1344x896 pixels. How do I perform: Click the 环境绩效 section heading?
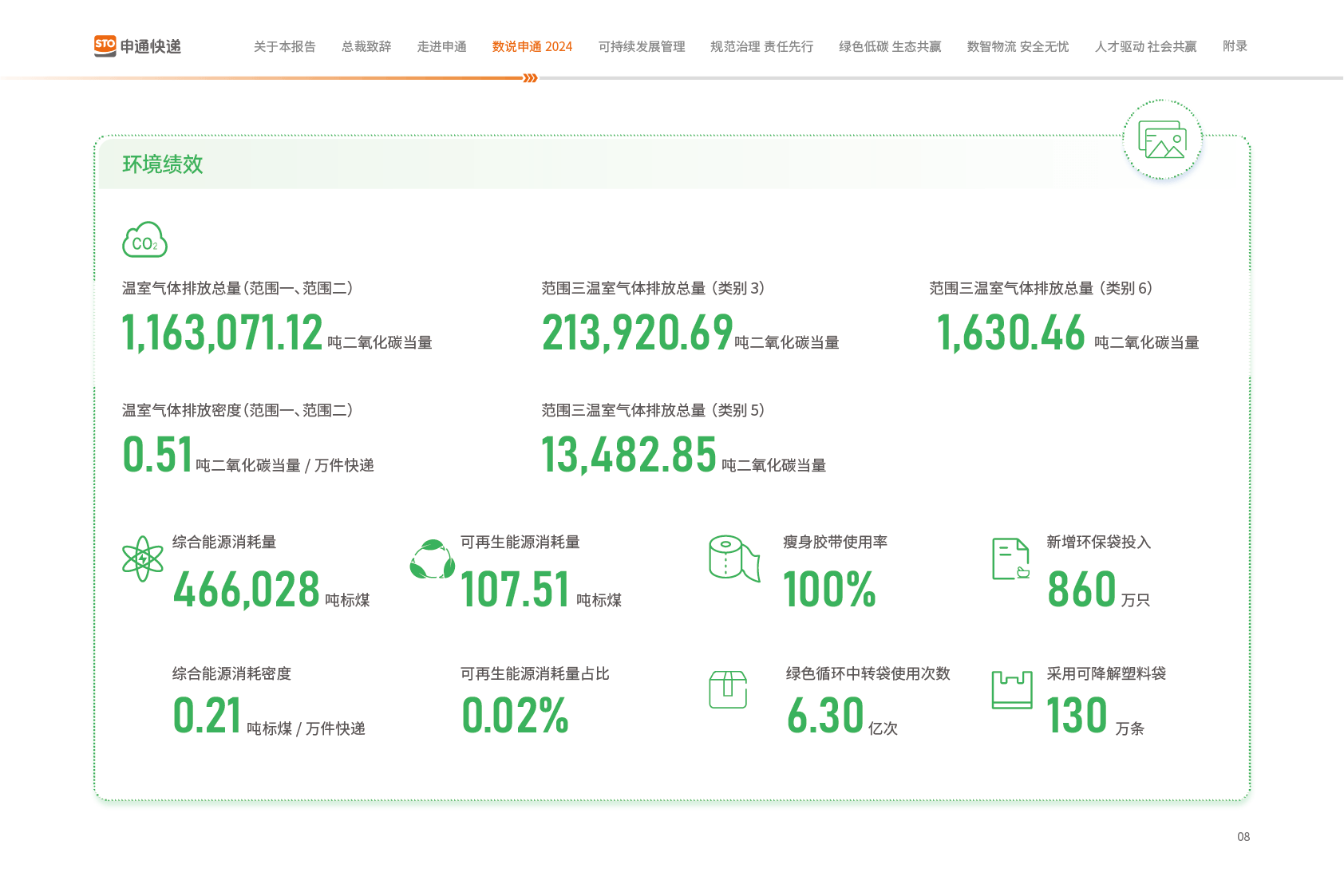coord(163,164)
